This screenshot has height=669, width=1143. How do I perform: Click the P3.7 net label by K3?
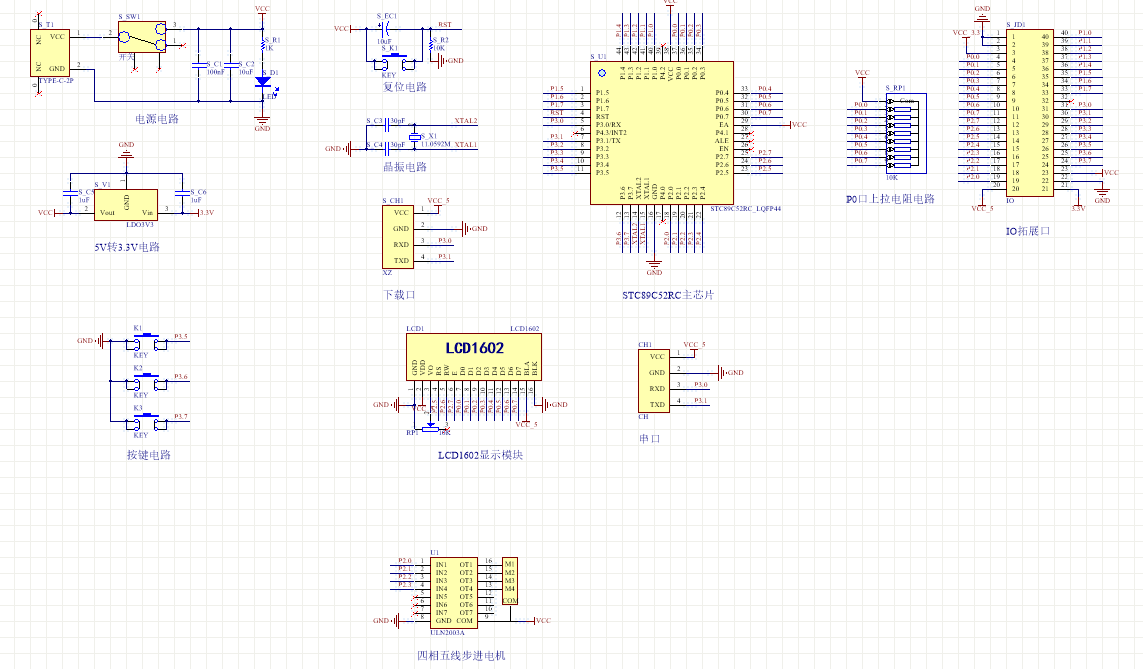point(181,417)
